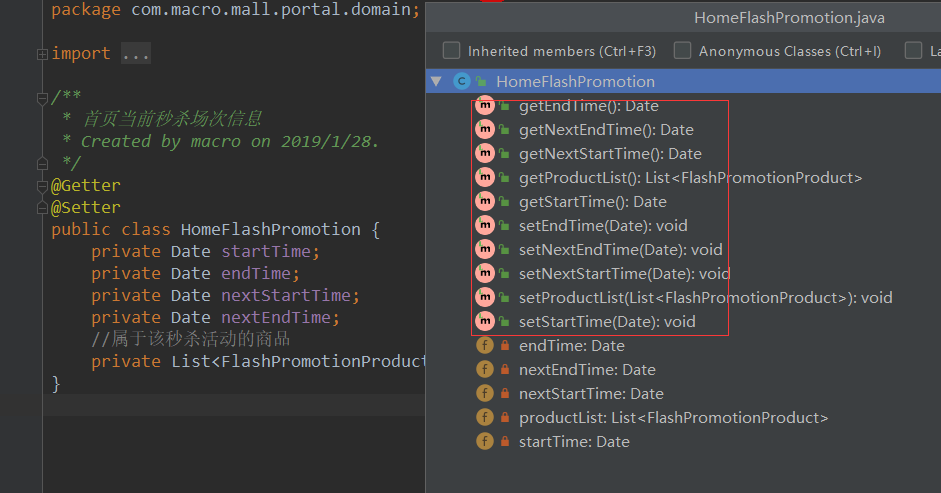Toggle fold marker beside @Setter

[42, 208]
